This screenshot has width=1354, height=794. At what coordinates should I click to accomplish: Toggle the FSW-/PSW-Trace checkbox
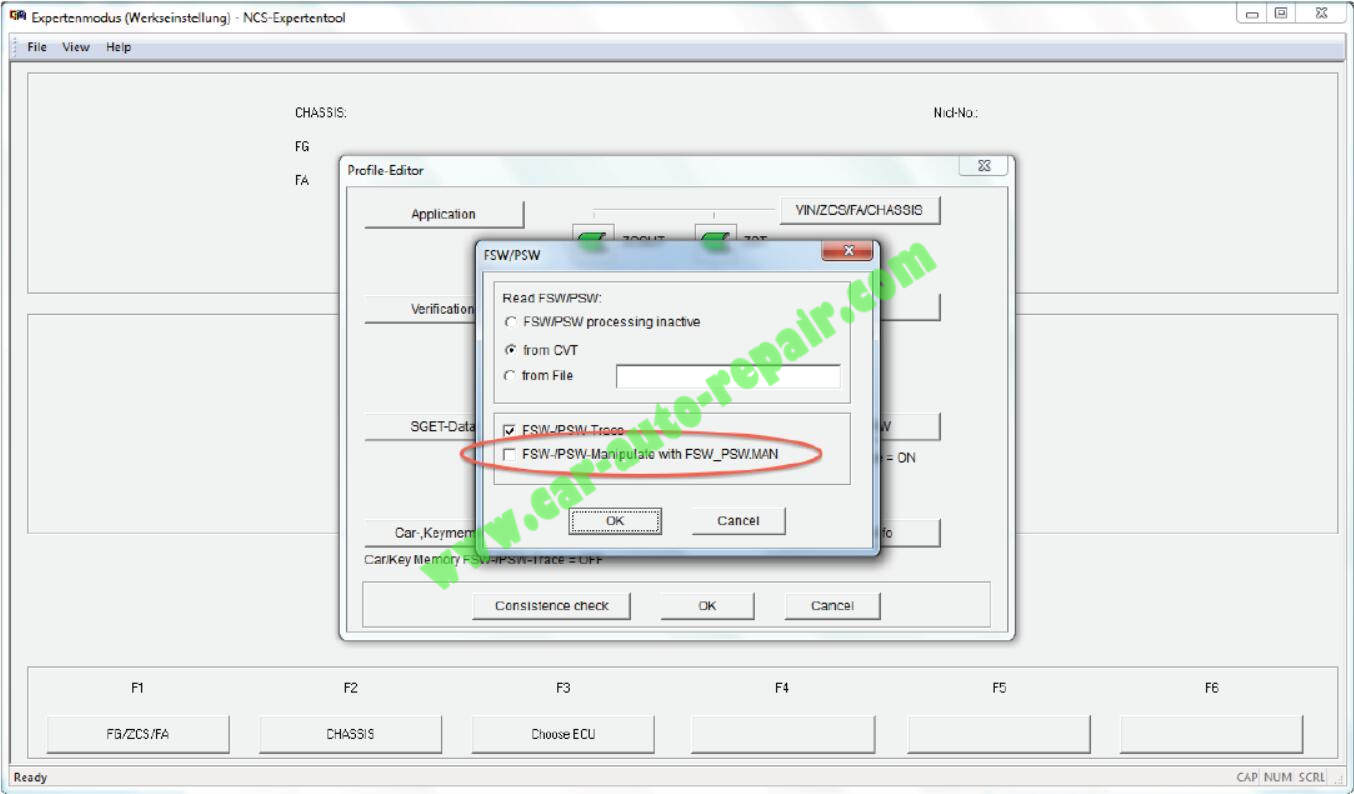point(510,430)
